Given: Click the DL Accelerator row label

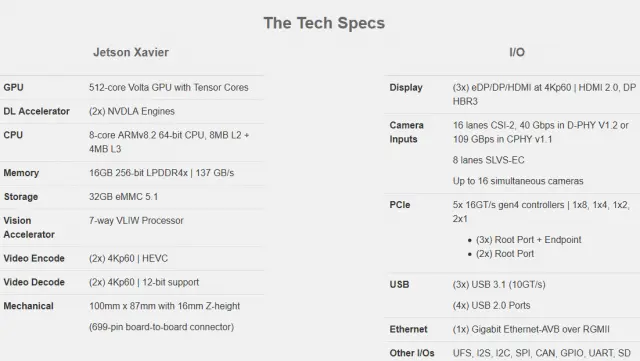Looking at the screenshot, I should pyautogui.click(x=36, y=111).
